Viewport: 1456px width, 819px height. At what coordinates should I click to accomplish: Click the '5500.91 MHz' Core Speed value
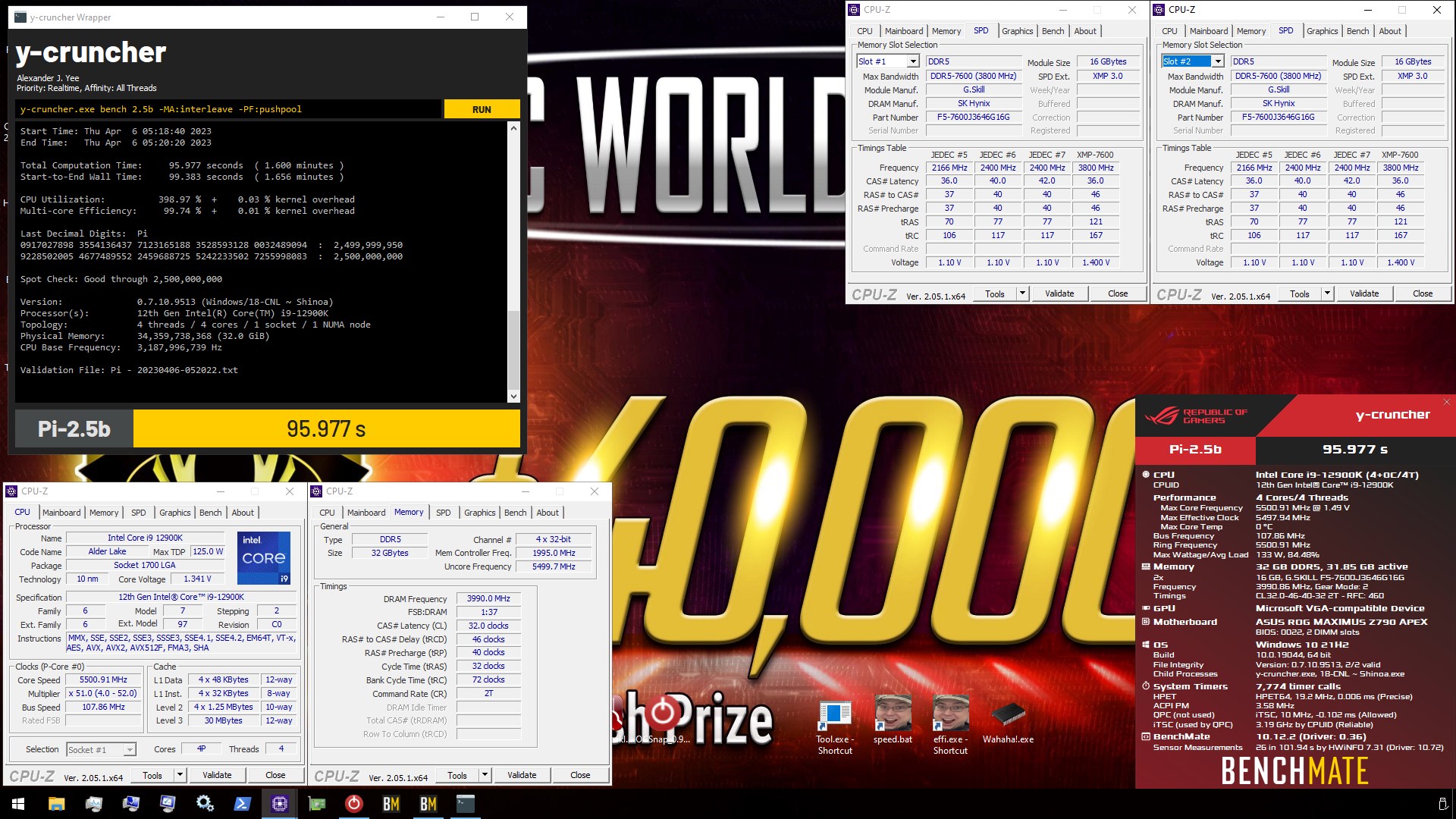click(x=103, y=679)
